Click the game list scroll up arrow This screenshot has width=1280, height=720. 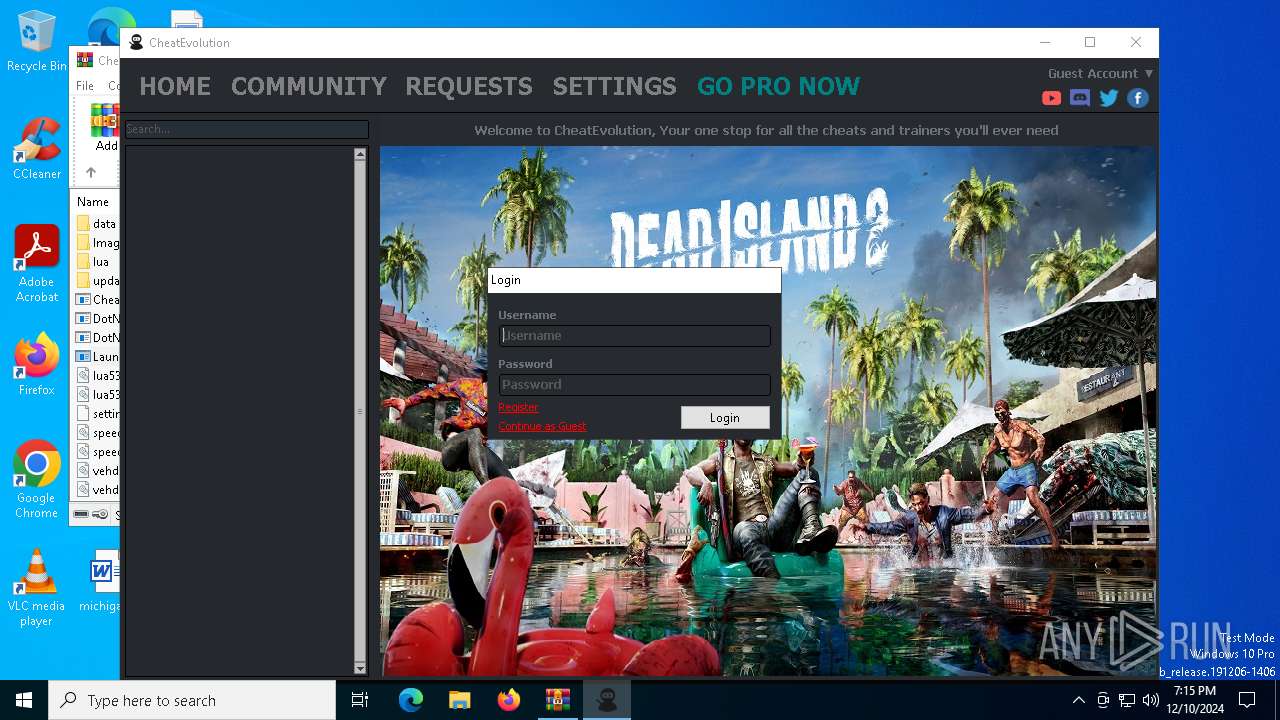pyautogui.click(x=360, y=155)
